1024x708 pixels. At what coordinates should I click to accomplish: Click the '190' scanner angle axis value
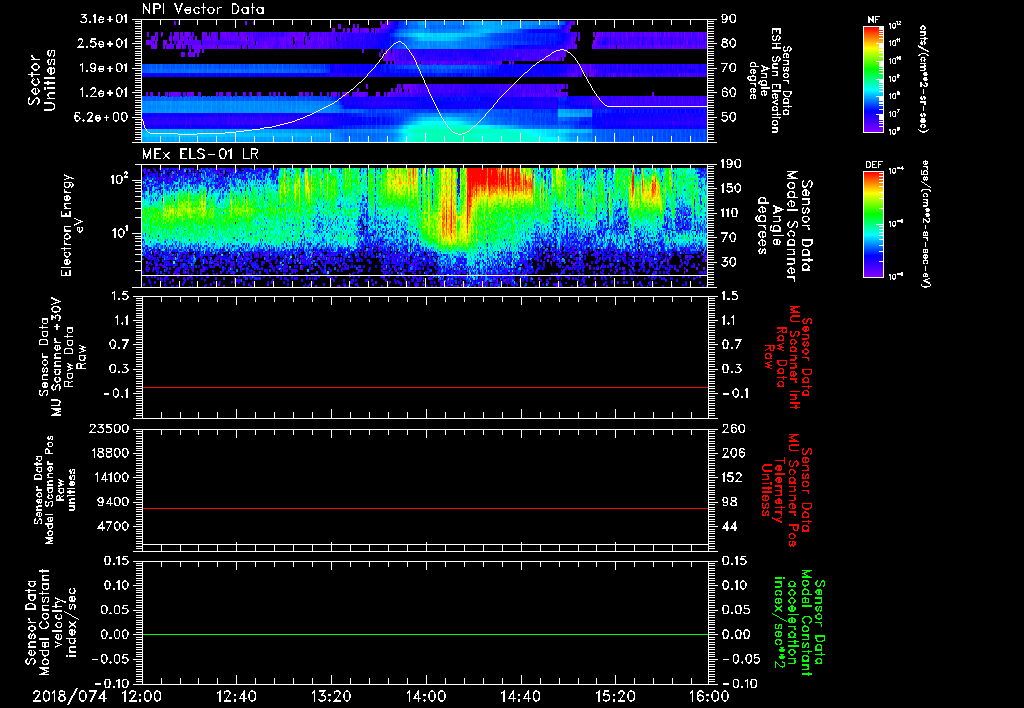tap(732, 164)
